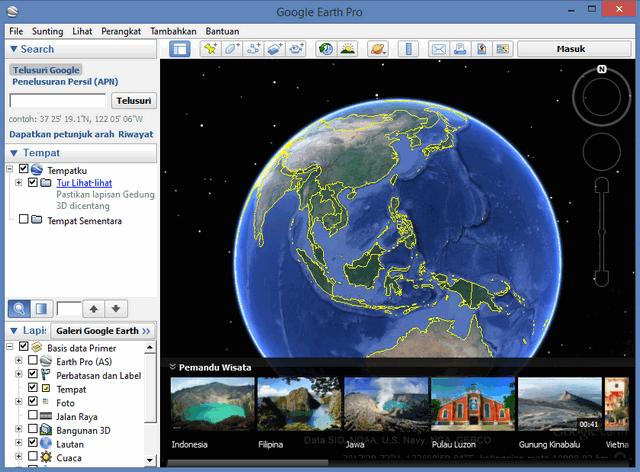This screenshot has height=472, width=640.
Task: Open the Lihat menu
Action: pyautogui.click(x=82, y=31)
